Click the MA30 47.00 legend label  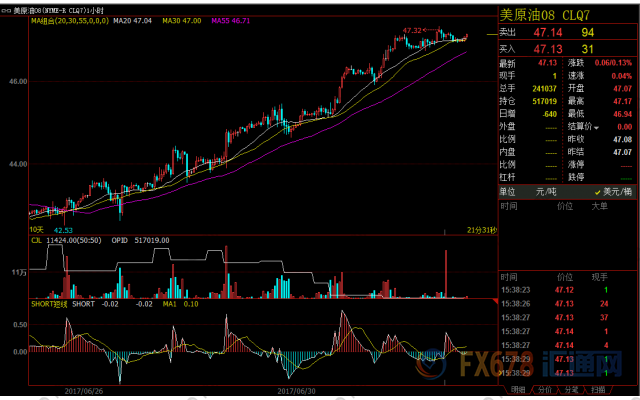tap(185, 19)
